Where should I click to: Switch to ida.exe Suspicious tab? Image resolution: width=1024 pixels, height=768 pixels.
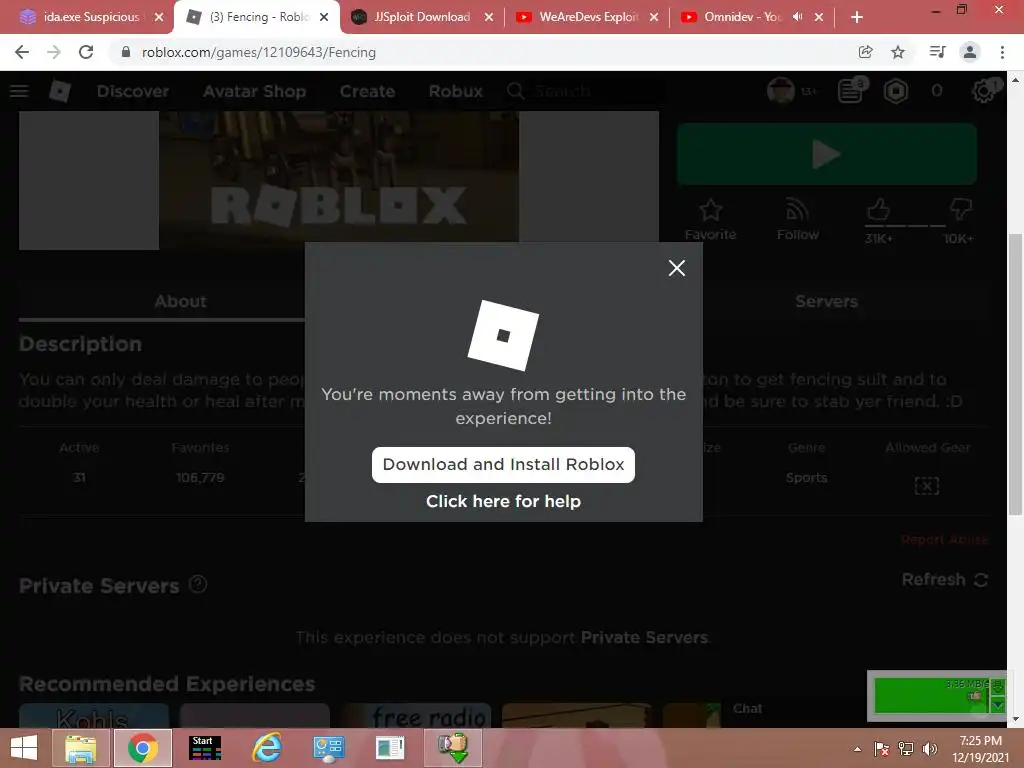pyautogui.click(x=91, y=17)
